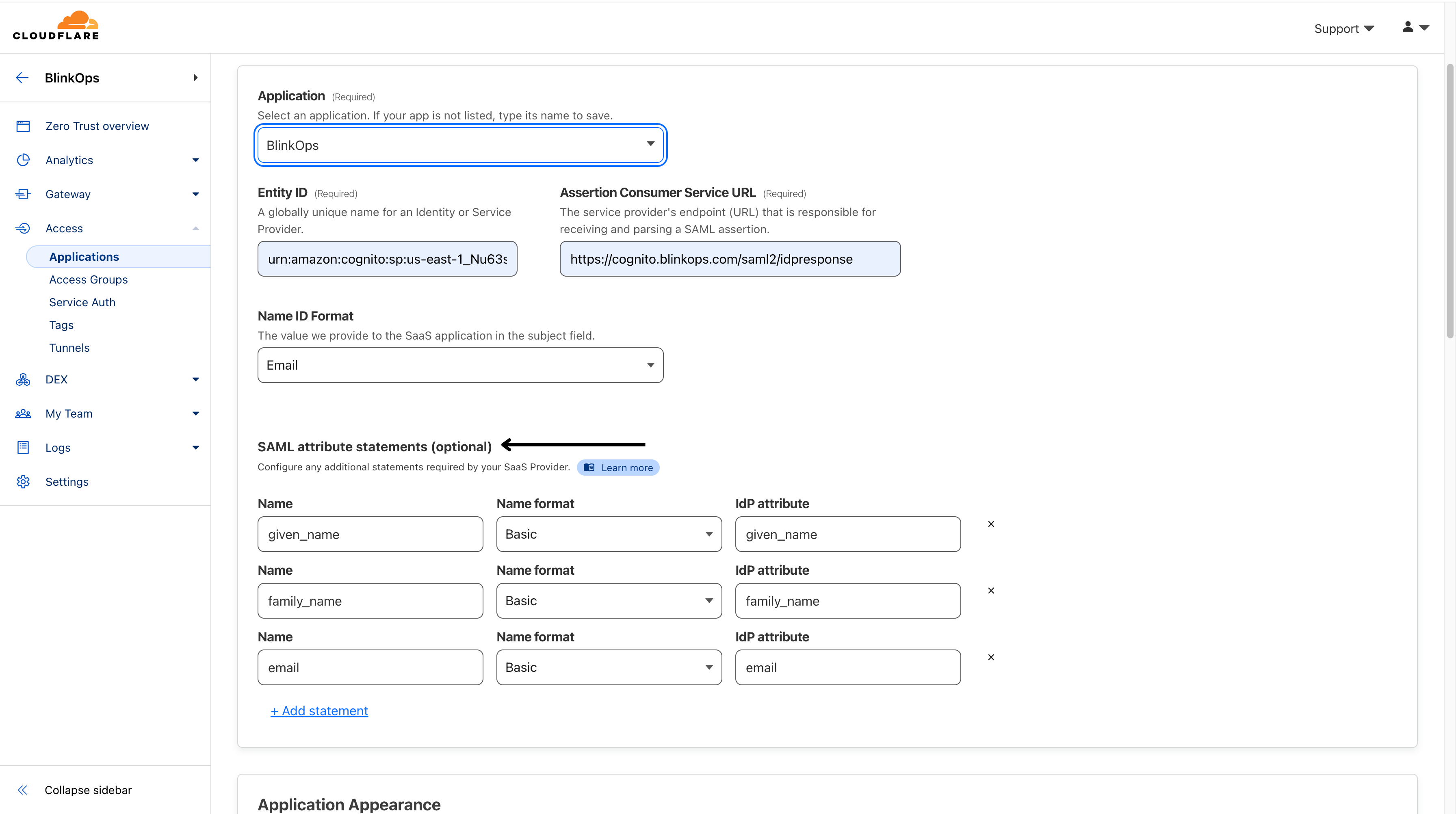Screen dimensions: 1456x814
Task: Click the back arrow beside BlinkOps
Action: [22, 78]
